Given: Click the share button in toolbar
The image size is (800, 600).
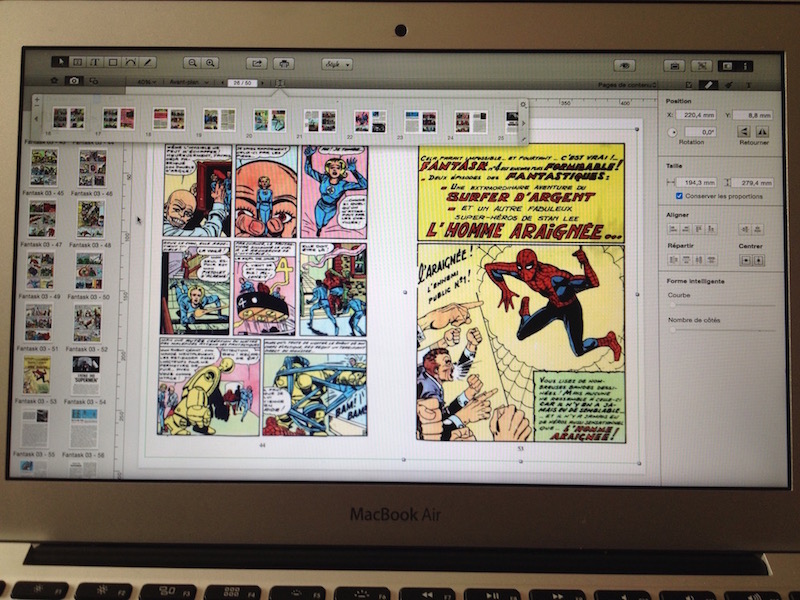Looking at the screenshot, I should [x=257, y=63].
